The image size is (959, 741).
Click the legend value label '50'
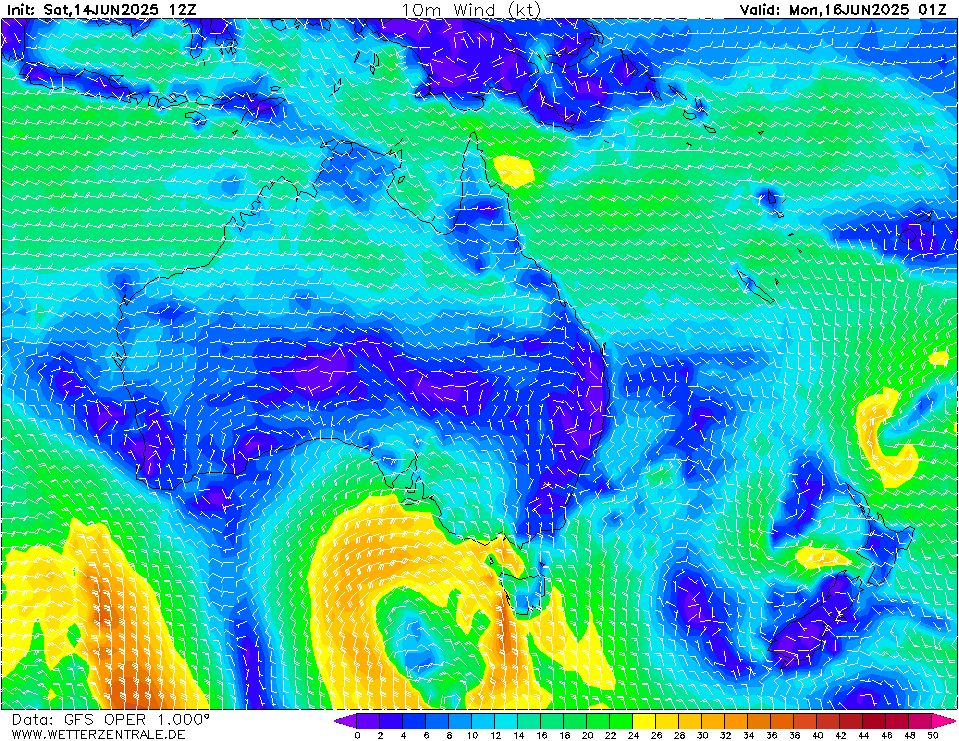(x=933, y=735)
